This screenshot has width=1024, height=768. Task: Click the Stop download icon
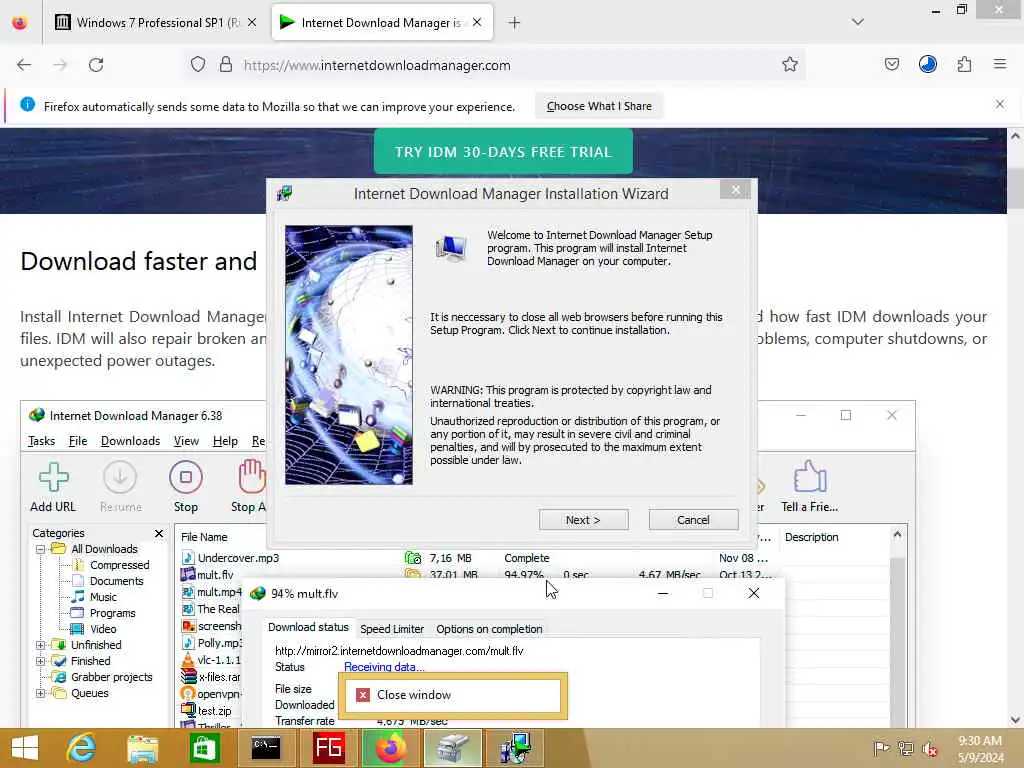pyautogui.click(x=185, y=487)
